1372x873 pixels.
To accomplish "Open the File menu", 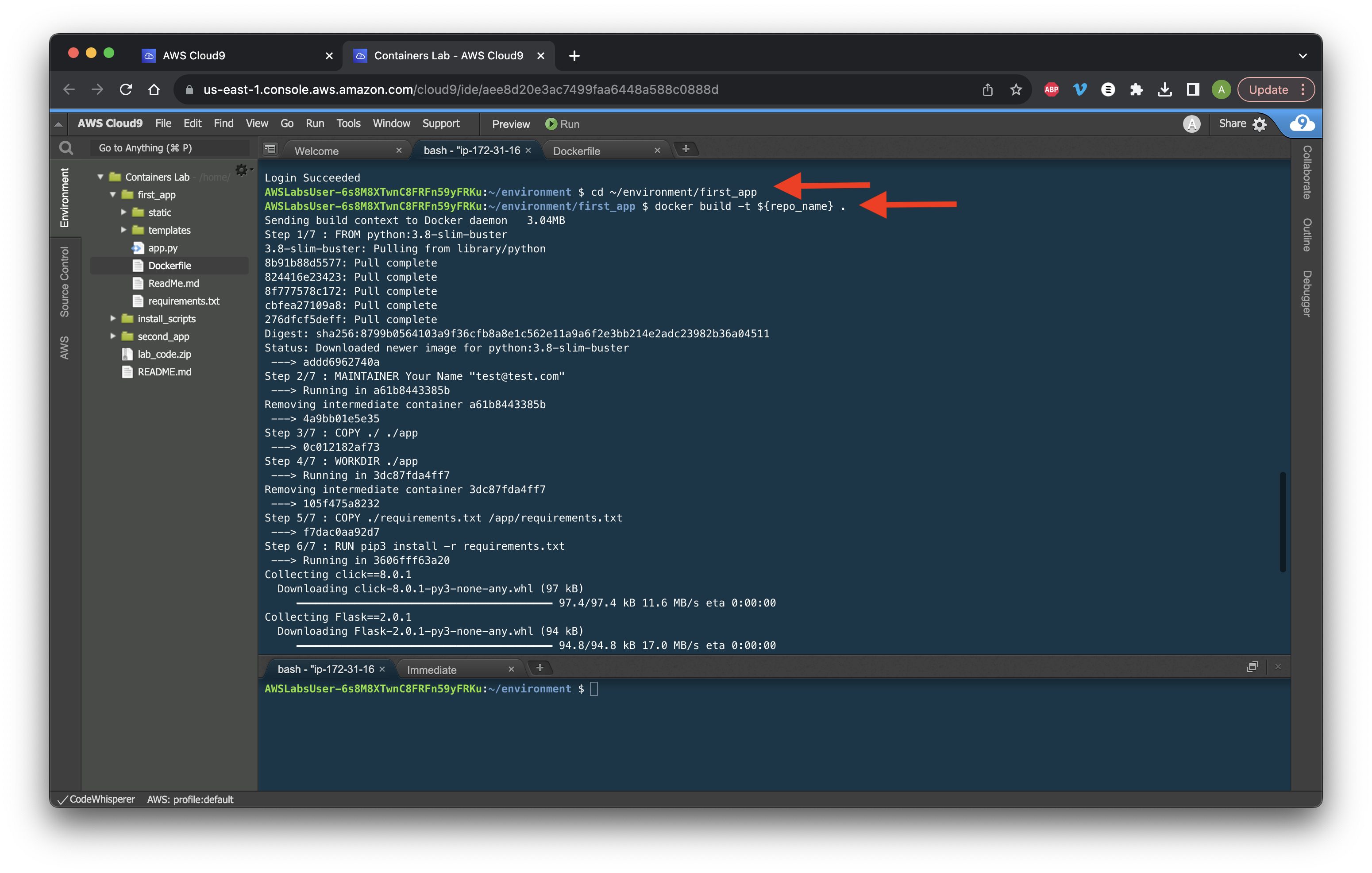I will coord(163,123).
